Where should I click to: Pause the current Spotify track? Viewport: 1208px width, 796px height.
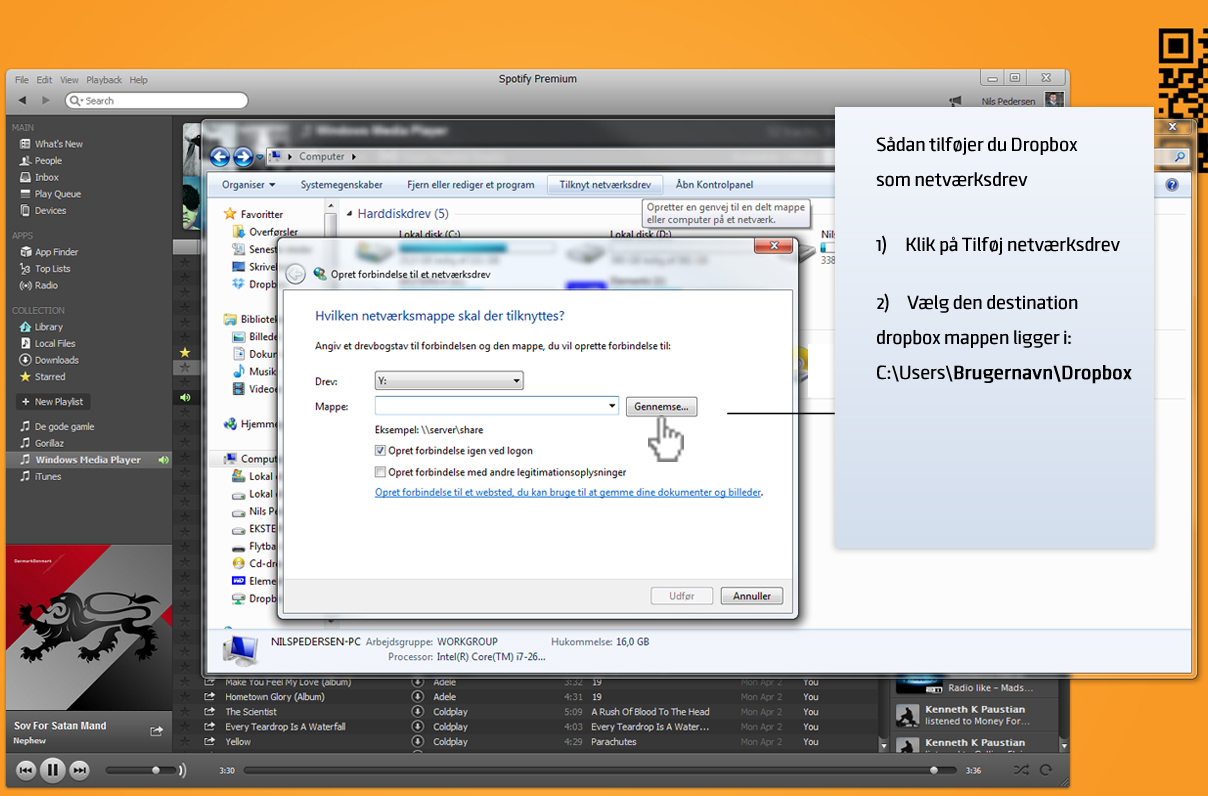(x=53, y=770)
